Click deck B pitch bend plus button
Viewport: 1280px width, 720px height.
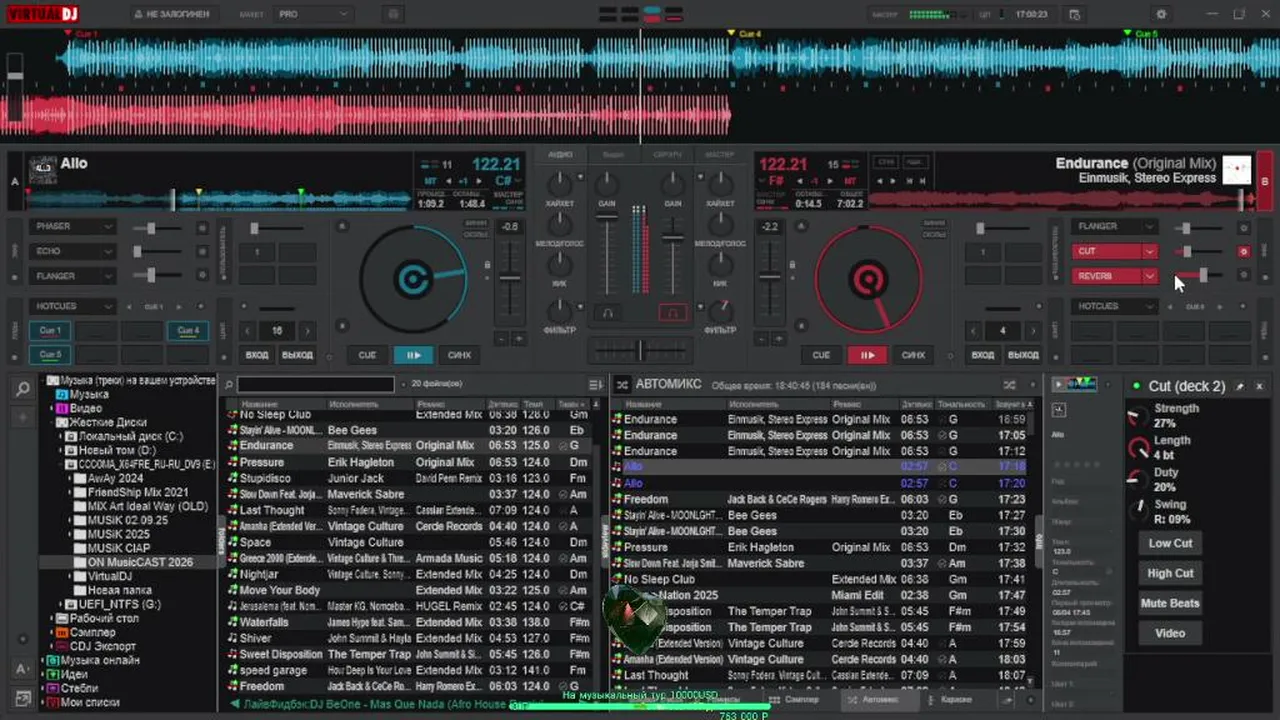point(777,339)
